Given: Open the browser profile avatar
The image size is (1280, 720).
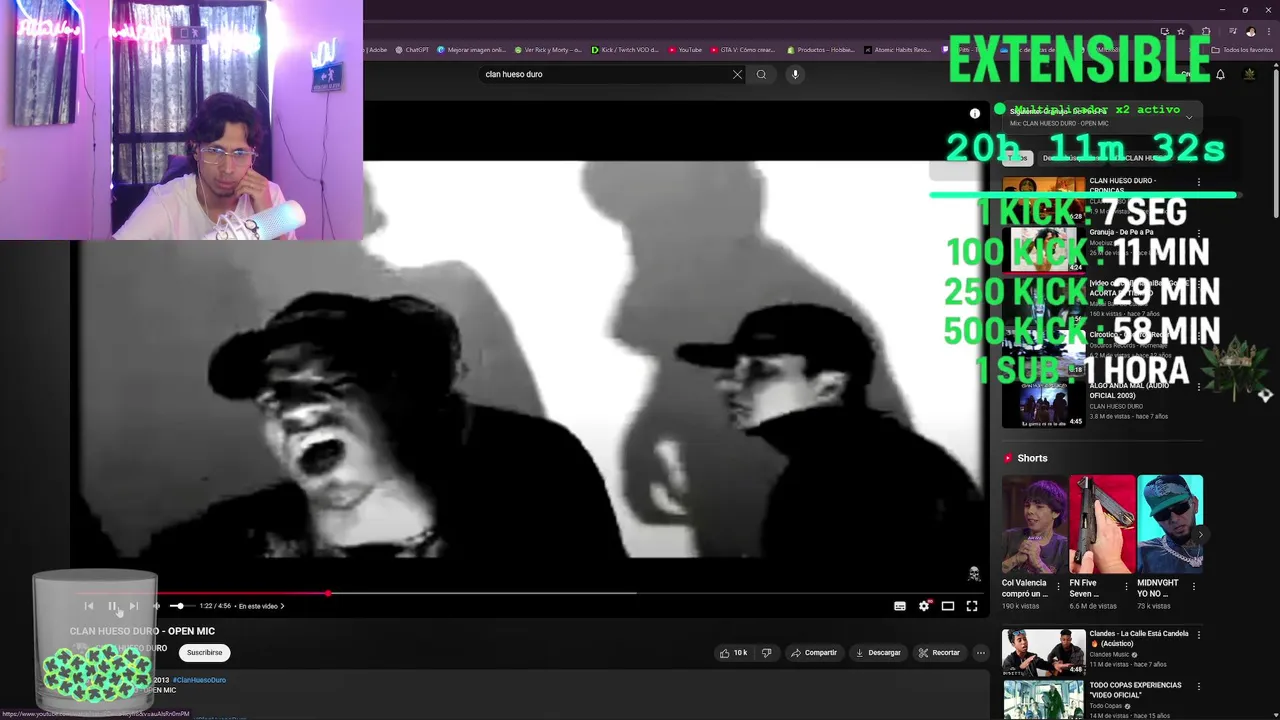Looking at the screenshot, I should (1250, 31).
